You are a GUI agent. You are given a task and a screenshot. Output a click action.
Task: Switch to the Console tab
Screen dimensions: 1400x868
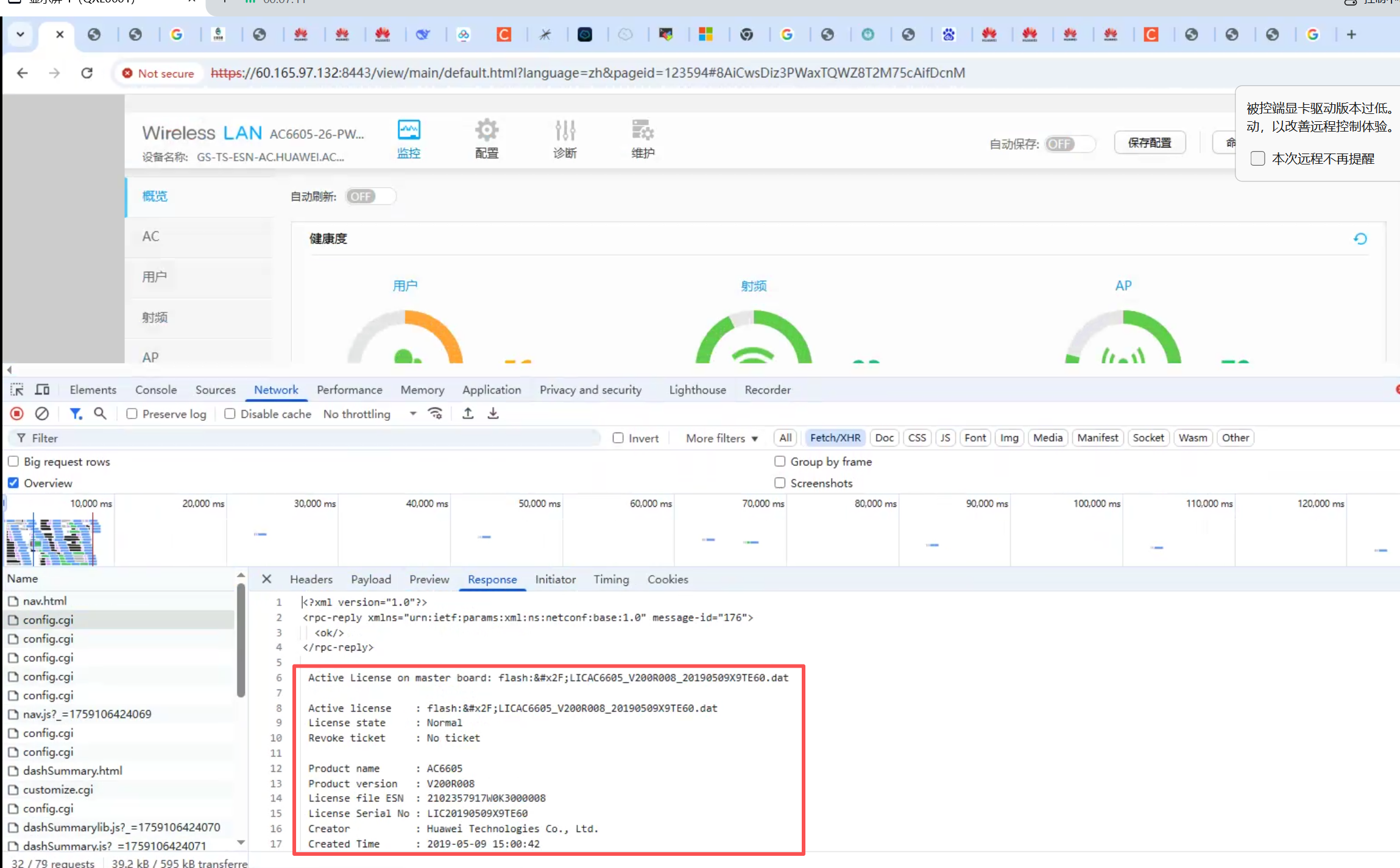point(156,390)
